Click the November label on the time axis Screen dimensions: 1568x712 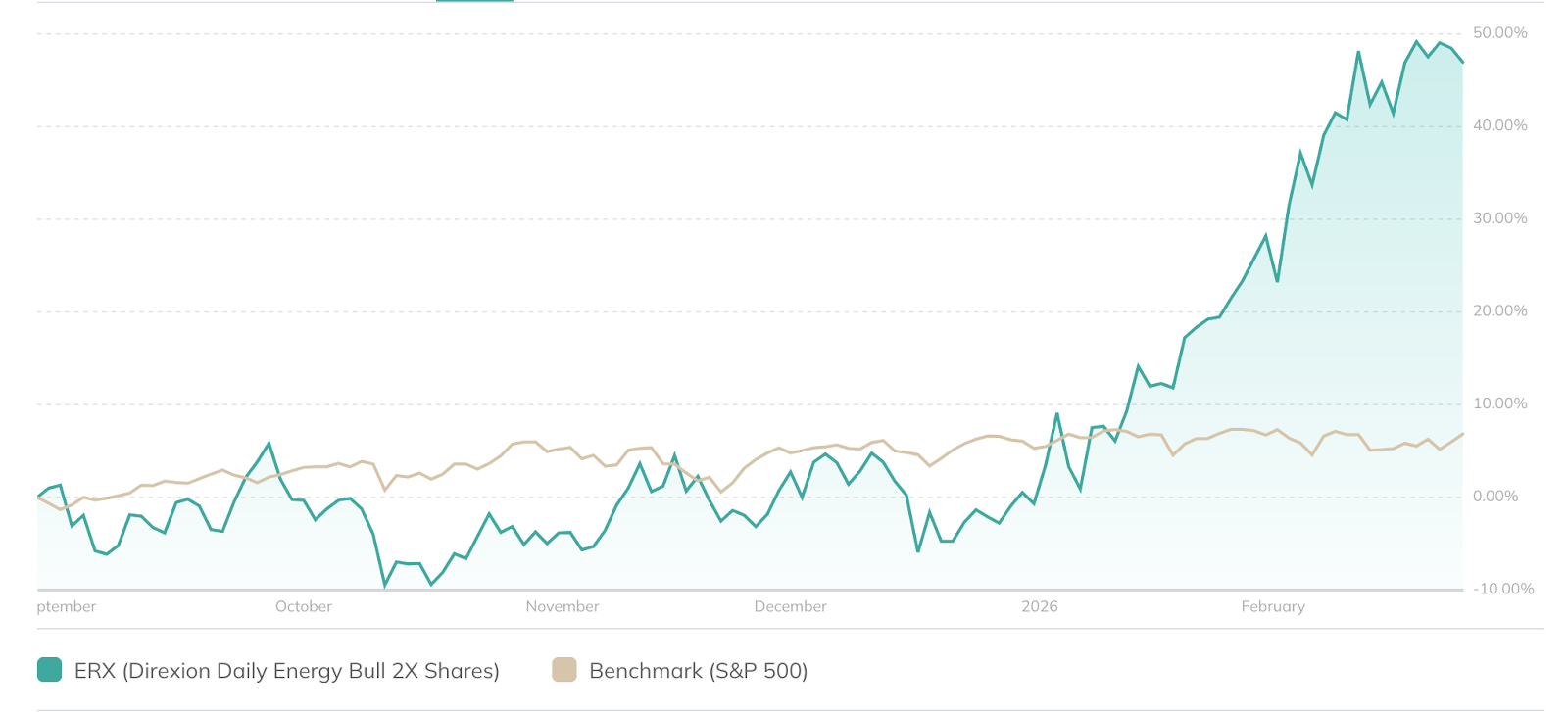[x=563, y=606]
